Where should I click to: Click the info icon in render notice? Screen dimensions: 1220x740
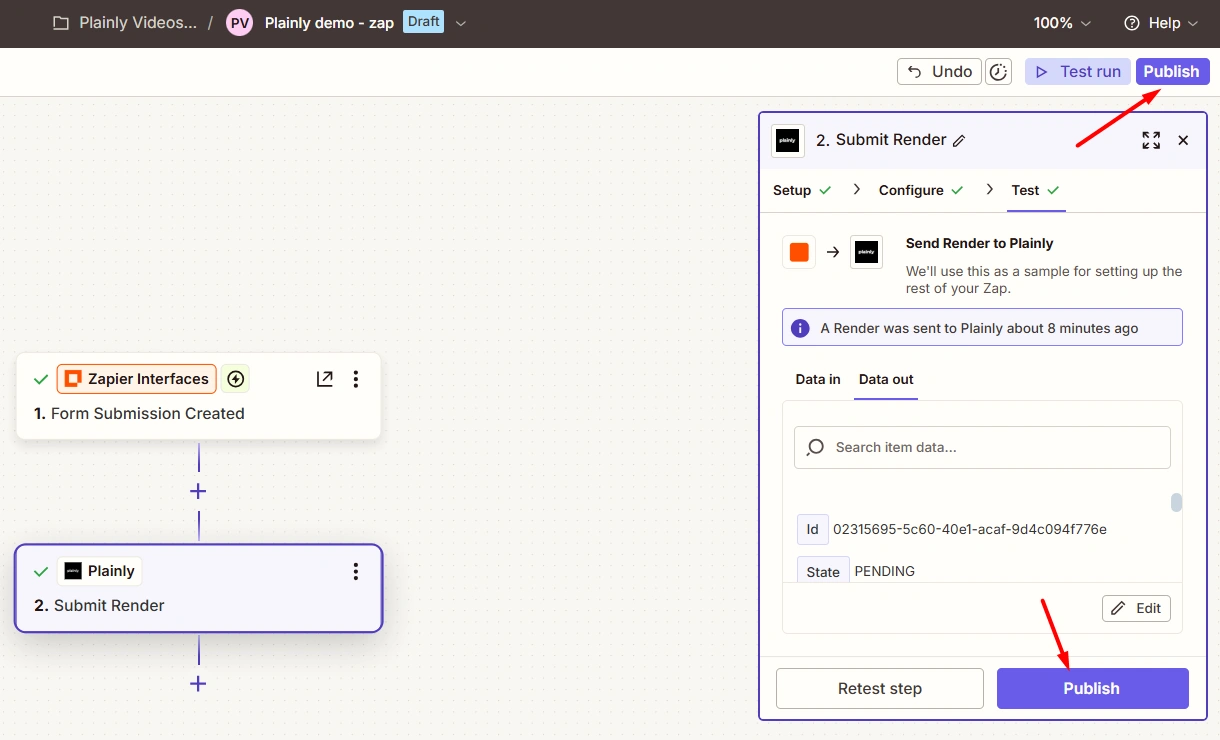[800, 328]
